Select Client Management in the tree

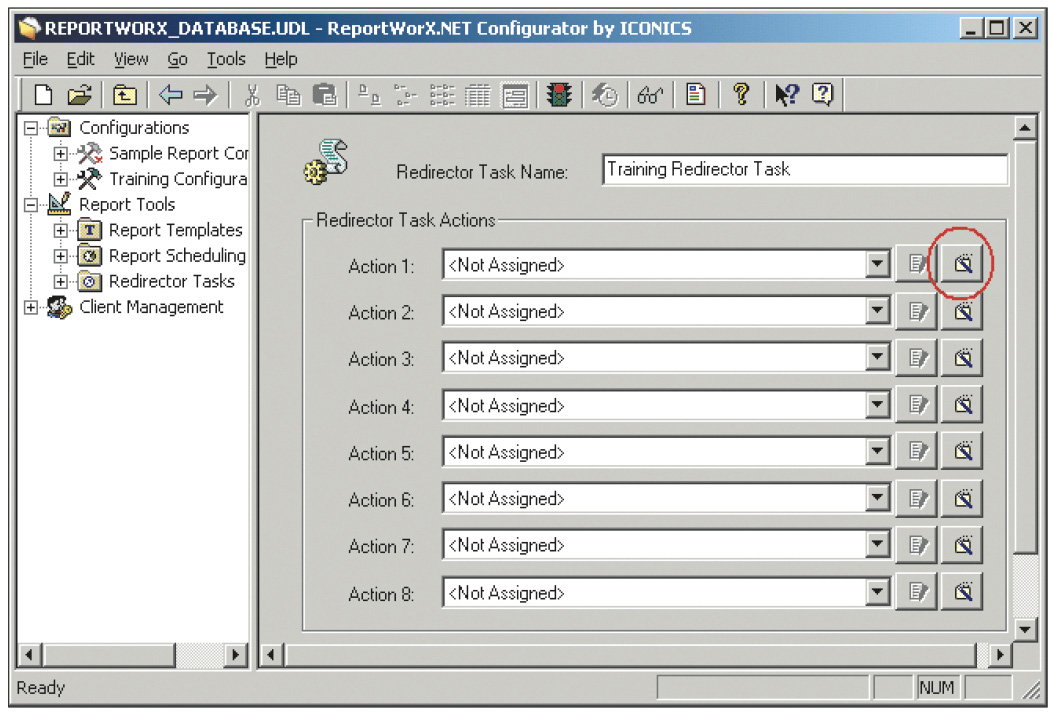(151, 307)
